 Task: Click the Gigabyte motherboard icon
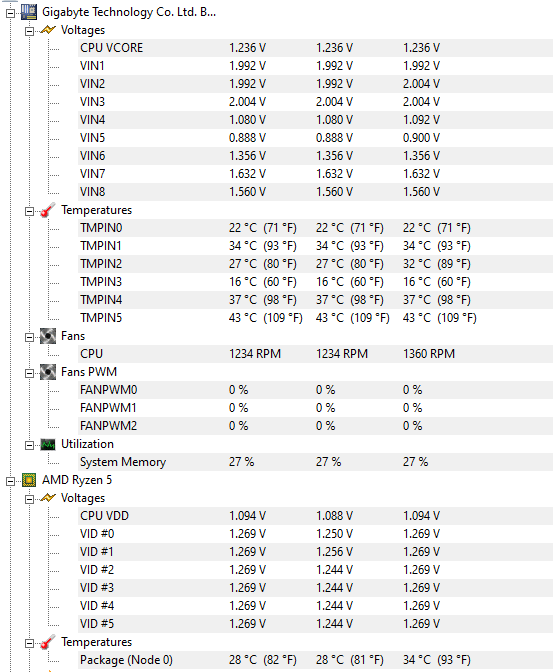tap(29, 12)
